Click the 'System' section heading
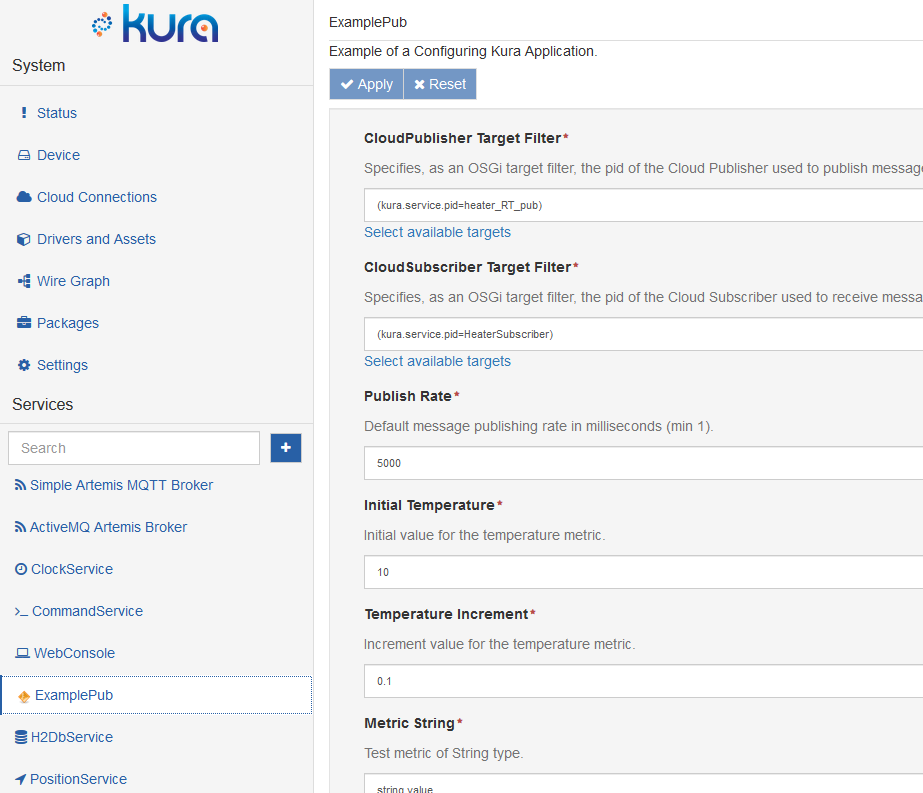Image resolution: width=923 pixels, height=793 pixels. (x=39, y=65)
